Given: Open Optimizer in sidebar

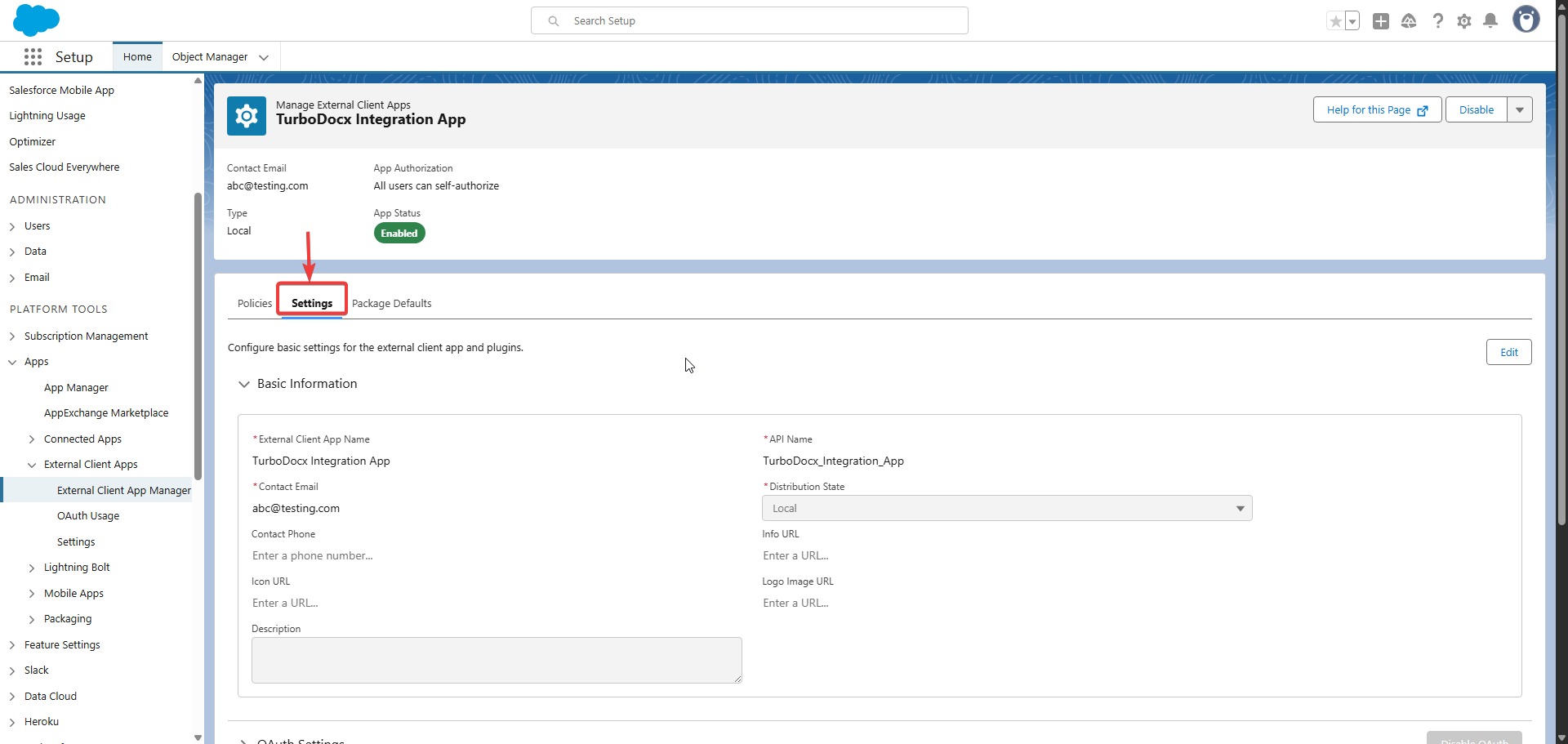Looking at the screenshot, I should coord(33,141).
